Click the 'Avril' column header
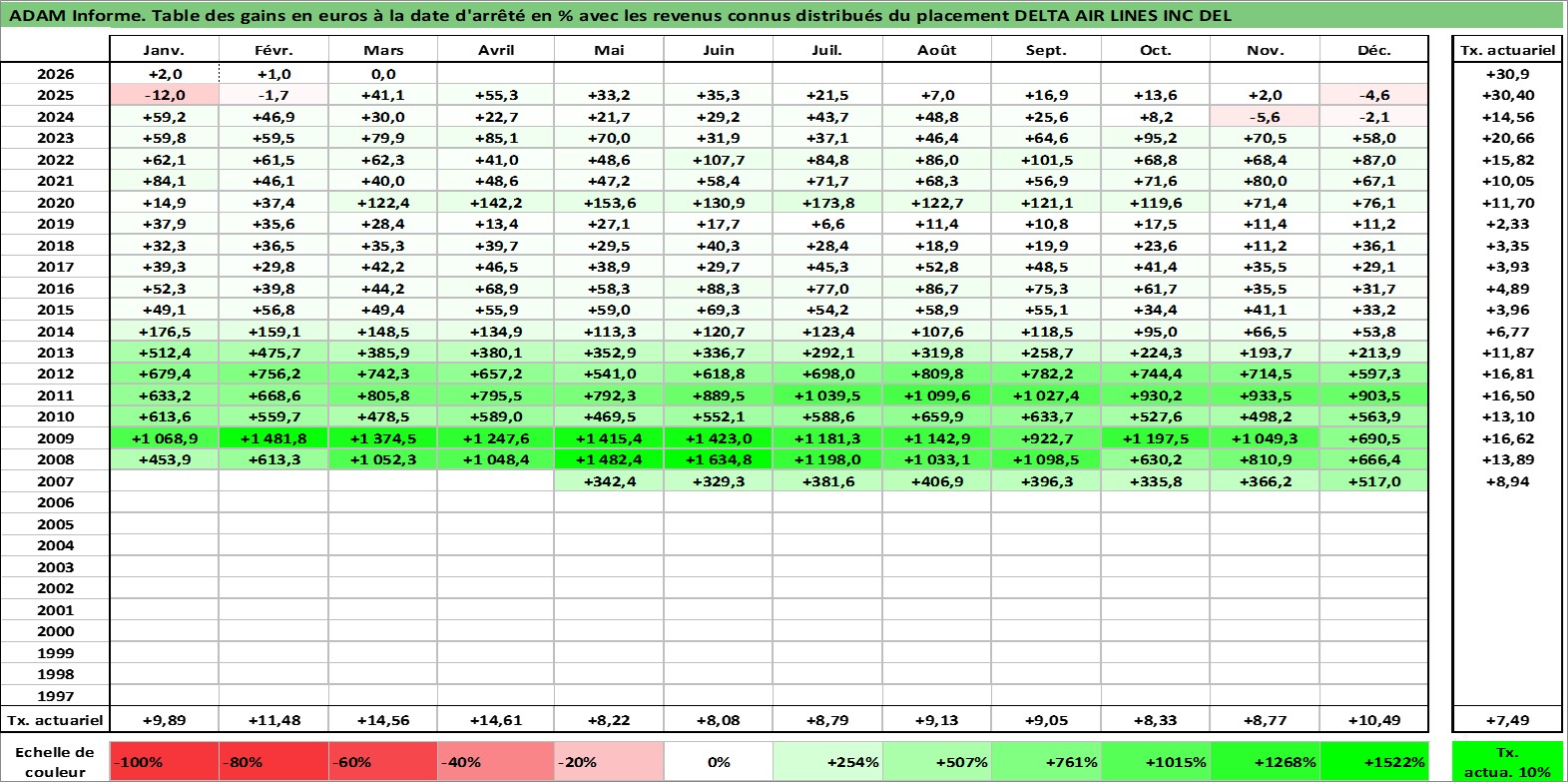Image resolution: width=1568 pixels, height=782 pixels. tap(496, 50)
